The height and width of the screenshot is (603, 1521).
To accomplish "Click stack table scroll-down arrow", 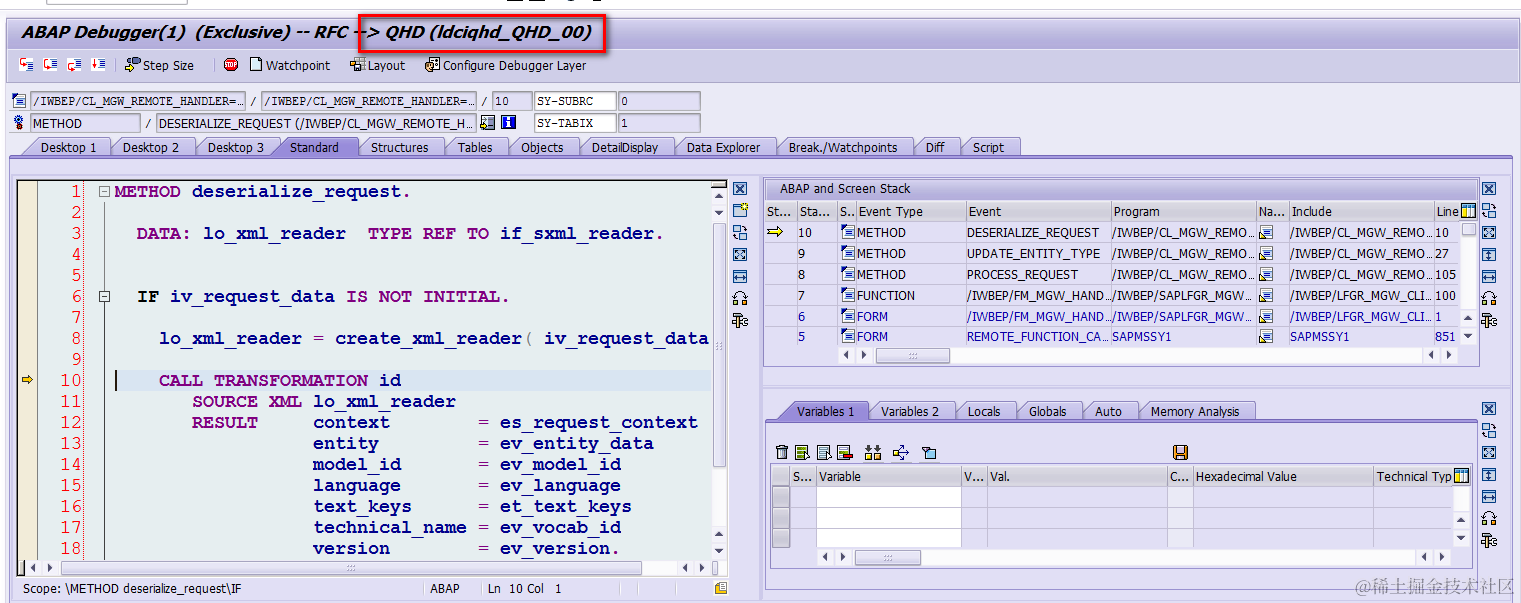I will (1467, 337).
